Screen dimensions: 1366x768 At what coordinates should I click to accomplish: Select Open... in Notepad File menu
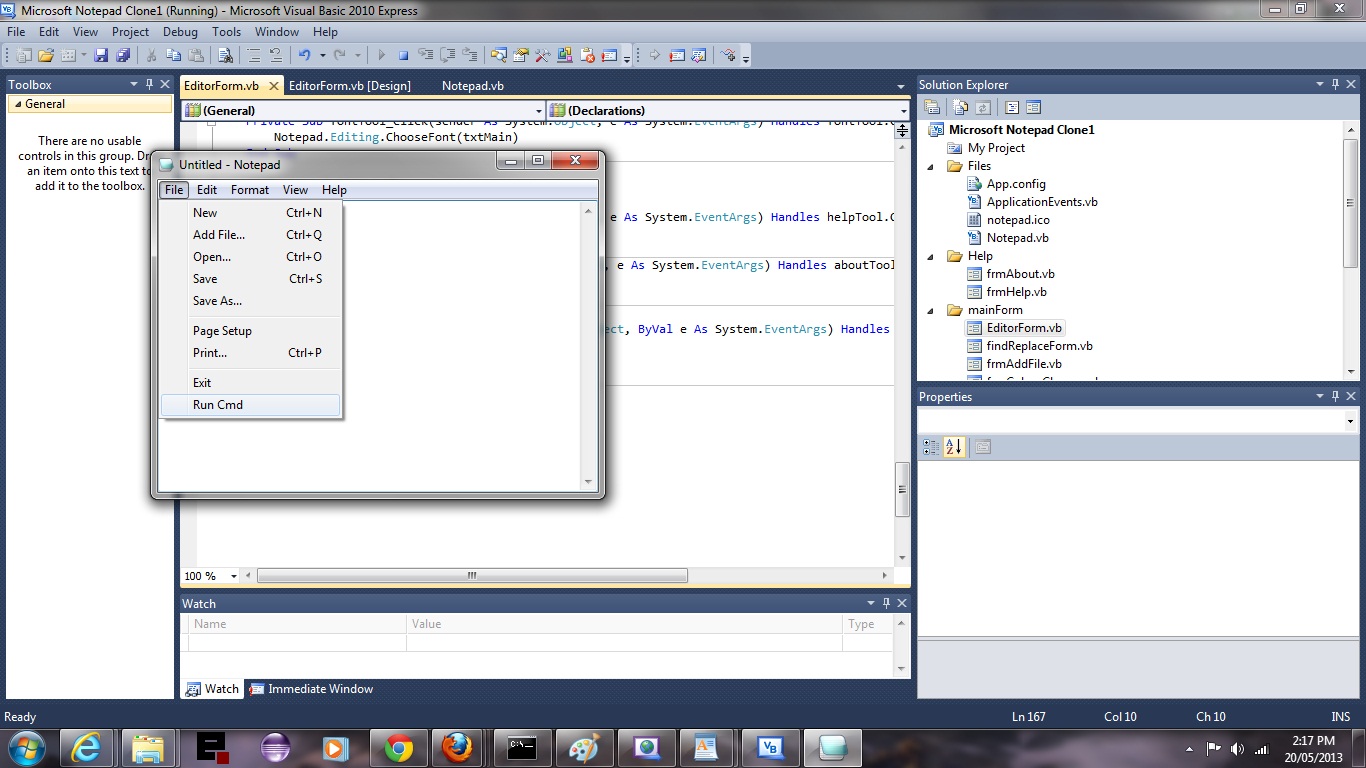point(251,256)
